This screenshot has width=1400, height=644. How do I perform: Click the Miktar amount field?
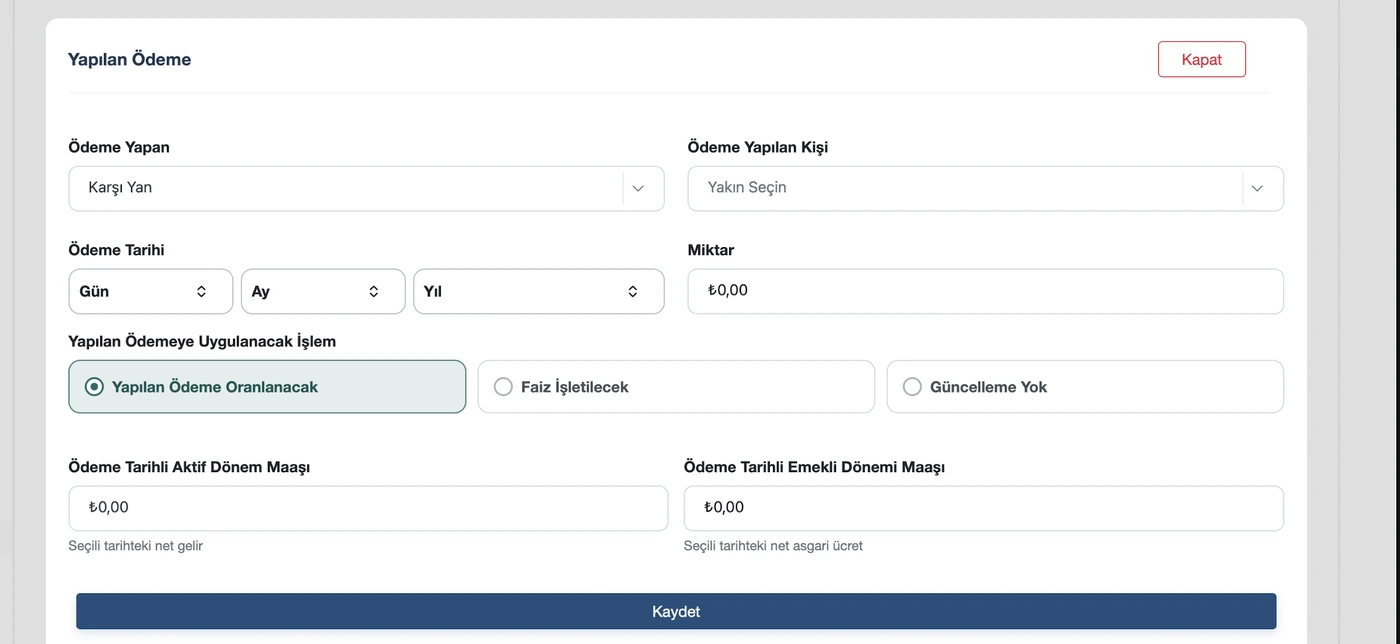tap(985, 291)
